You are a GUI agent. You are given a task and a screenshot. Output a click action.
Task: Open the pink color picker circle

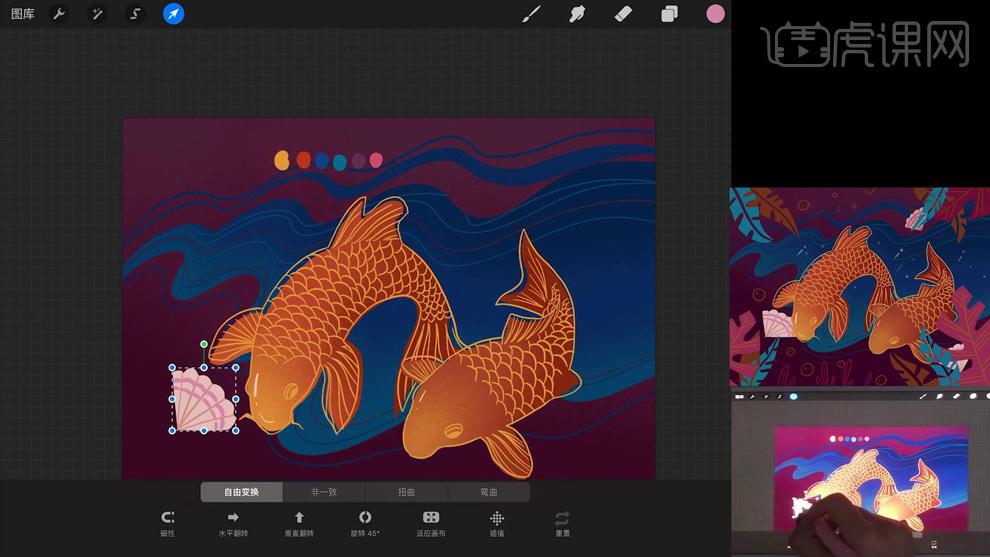[715, 14]
